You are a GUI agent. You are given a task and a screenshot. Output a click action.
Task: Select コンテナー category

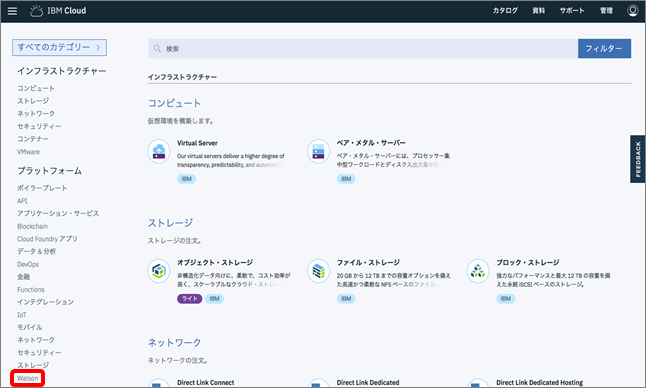pyautogui.click(x=33, y=139)
